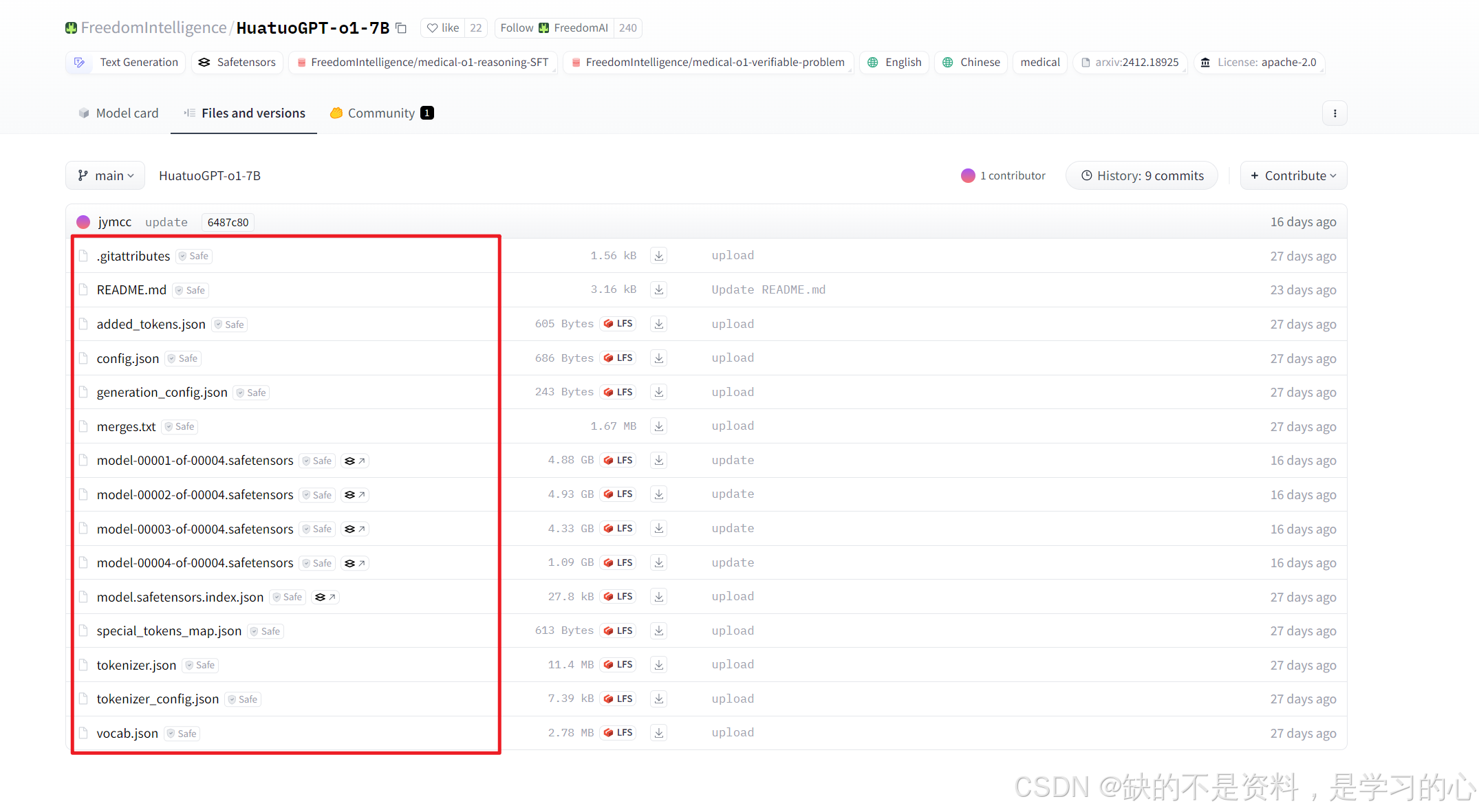Inspect tensors of model-00002-of-00004.safetensors
The width and height of the screenshot is (1479, 812).
pyautogui.click(x=355, y=495)
